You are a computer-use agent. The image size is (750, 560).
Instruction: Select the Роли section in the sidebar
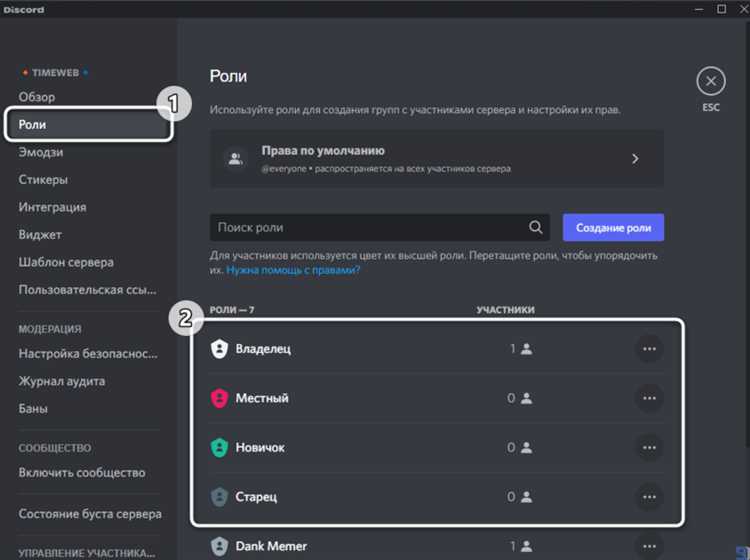pos(88,124)
